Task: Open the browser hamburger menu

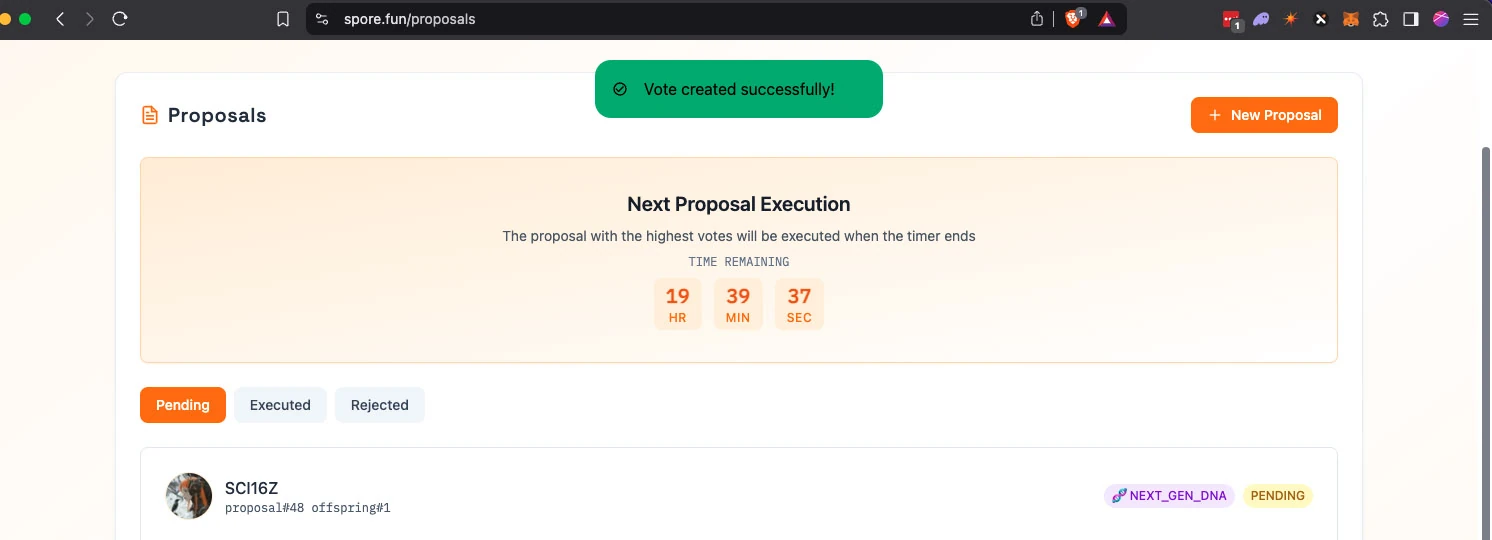Action: point(1470,19)
